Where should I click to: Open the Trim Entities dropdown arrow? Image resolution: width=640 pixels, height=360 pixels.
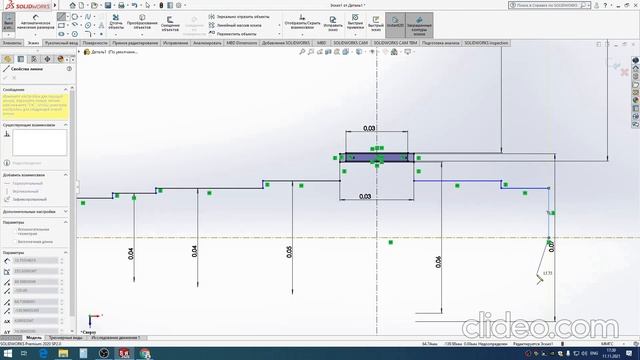point(116,34)
